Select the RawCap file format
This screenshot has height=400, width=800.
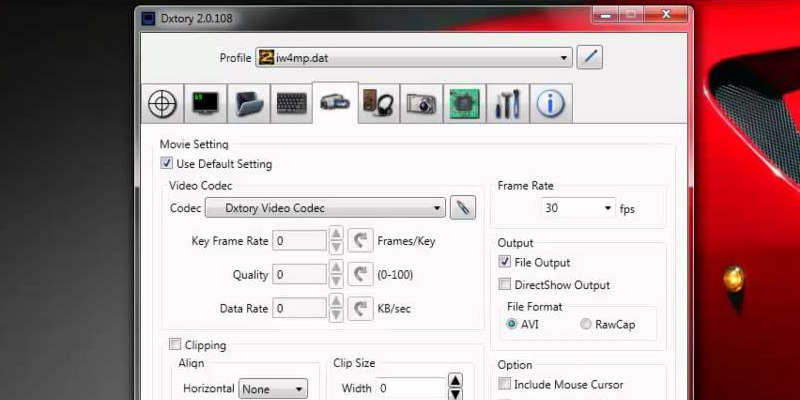(x=586, y=324)
